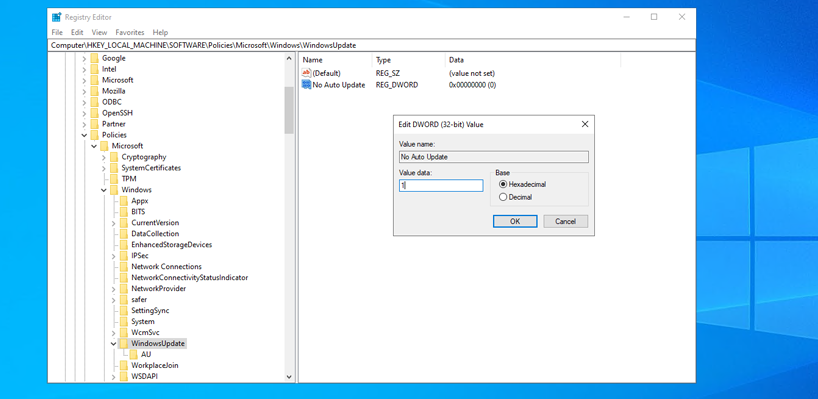Open the Help menu
Viewport: 818px width, 399px height.
point(160,32)
